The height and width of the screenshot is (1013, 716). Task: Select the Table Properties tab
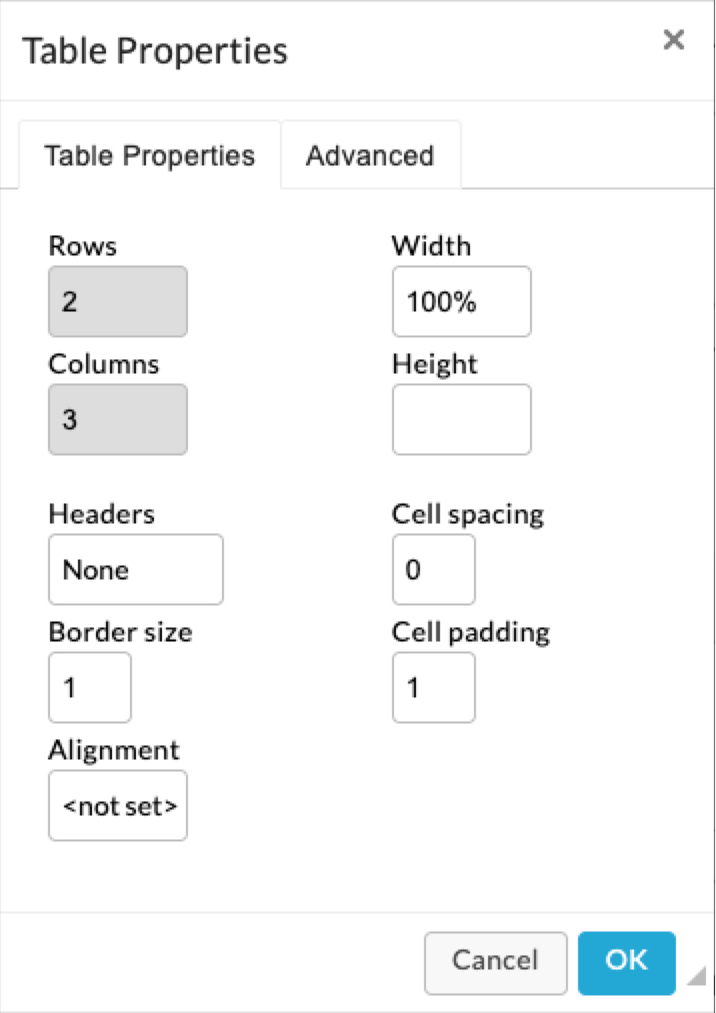pos(149,155)
